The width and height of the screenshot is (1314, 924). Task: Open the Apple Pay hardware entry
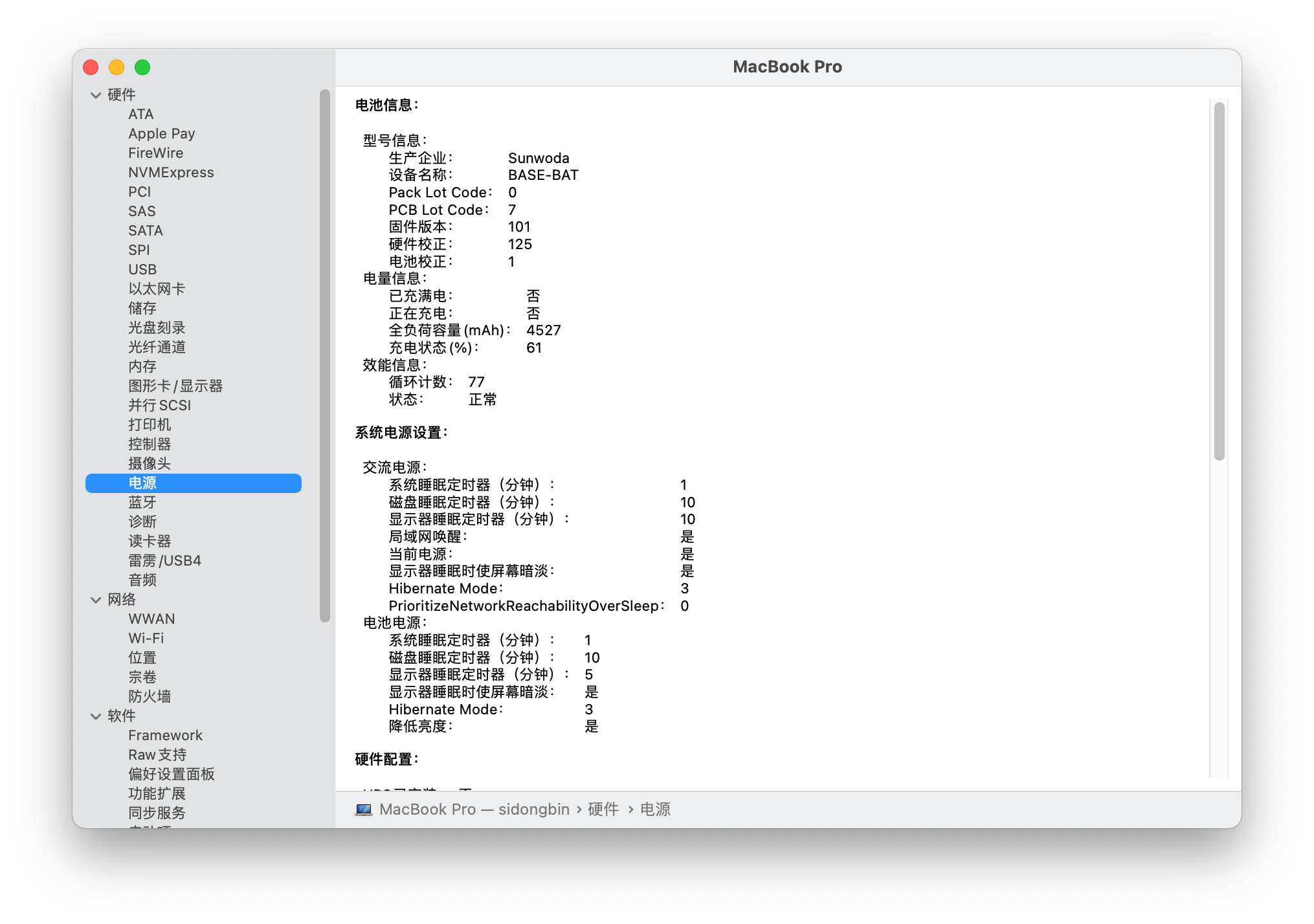(161, 133)
